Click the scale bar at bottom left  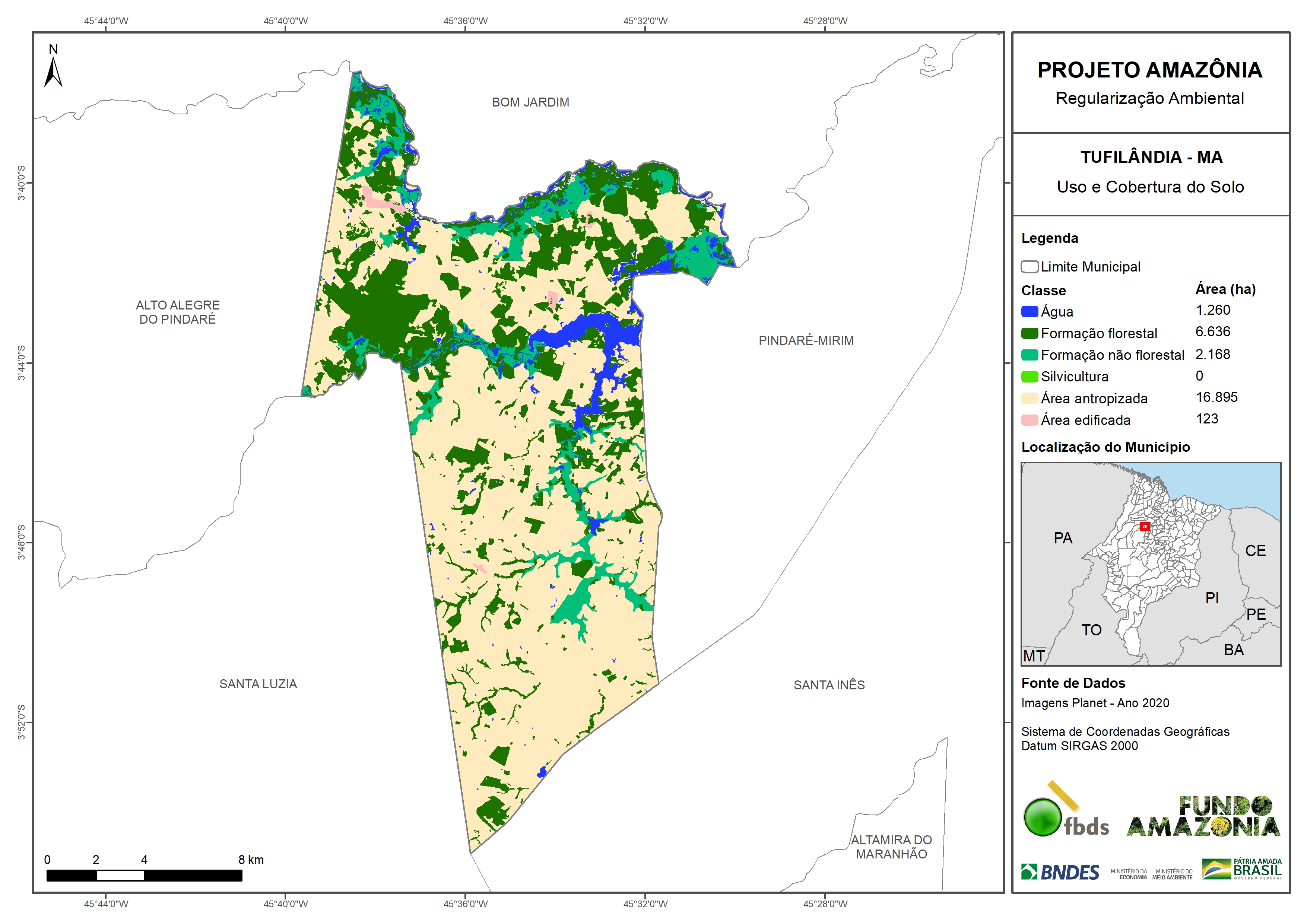coord(144,875)
